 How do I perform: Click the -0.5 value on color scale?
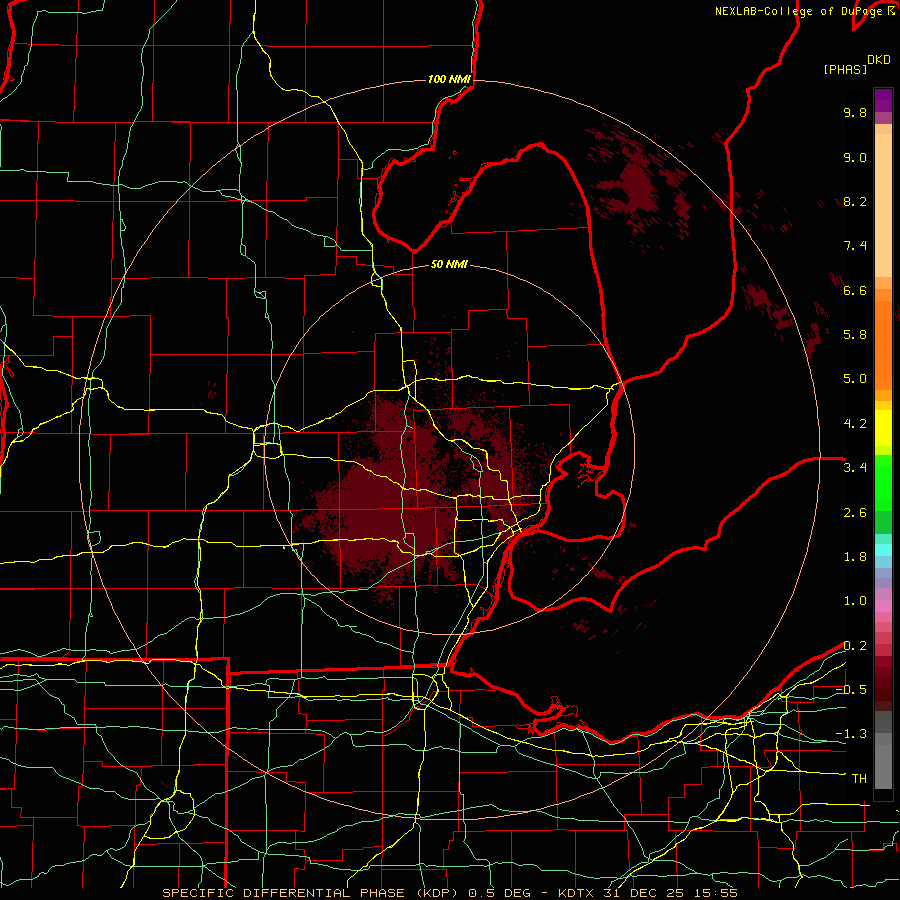coord(851,689)
